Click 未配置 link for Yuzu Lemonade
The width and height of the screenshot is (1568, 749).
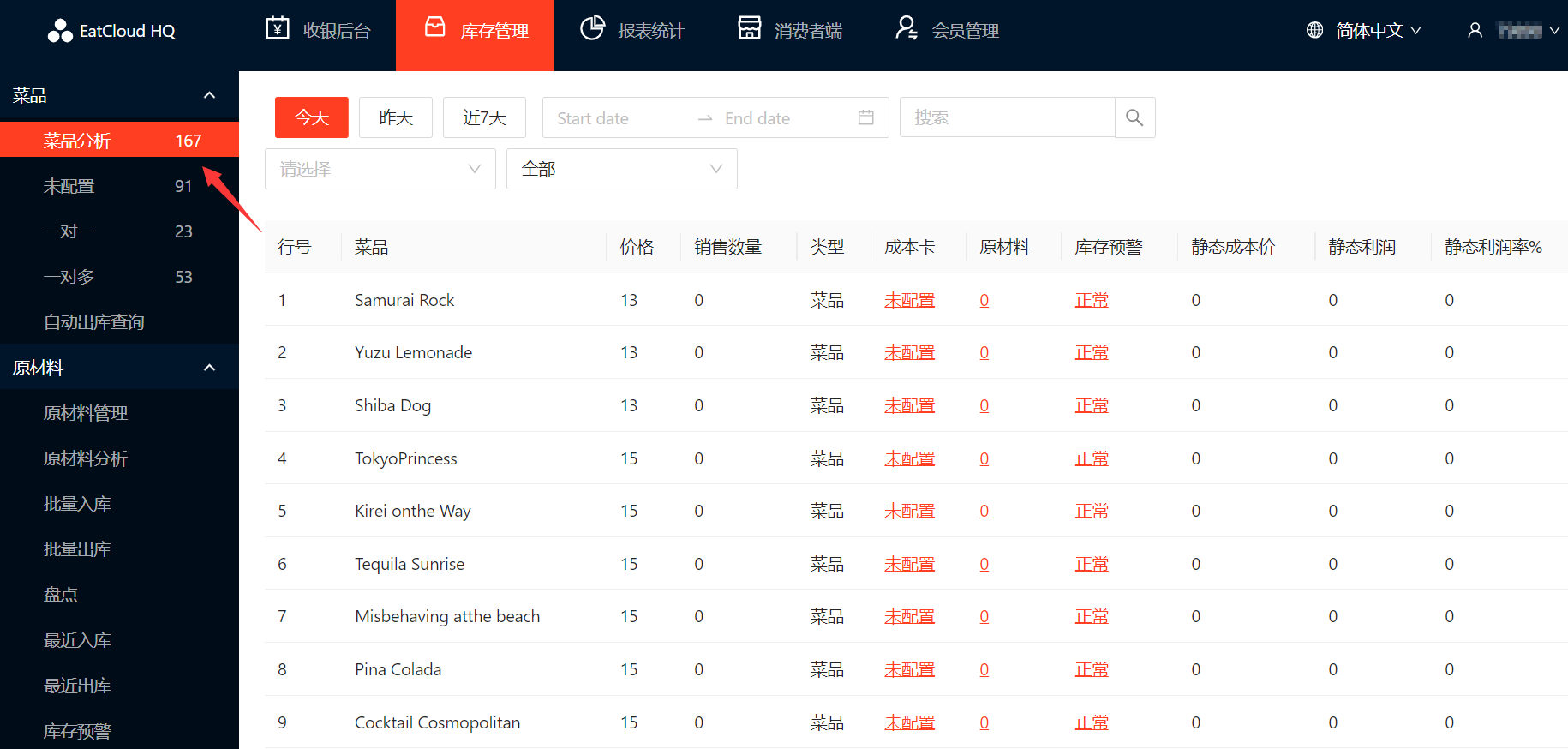pos(909,352)
